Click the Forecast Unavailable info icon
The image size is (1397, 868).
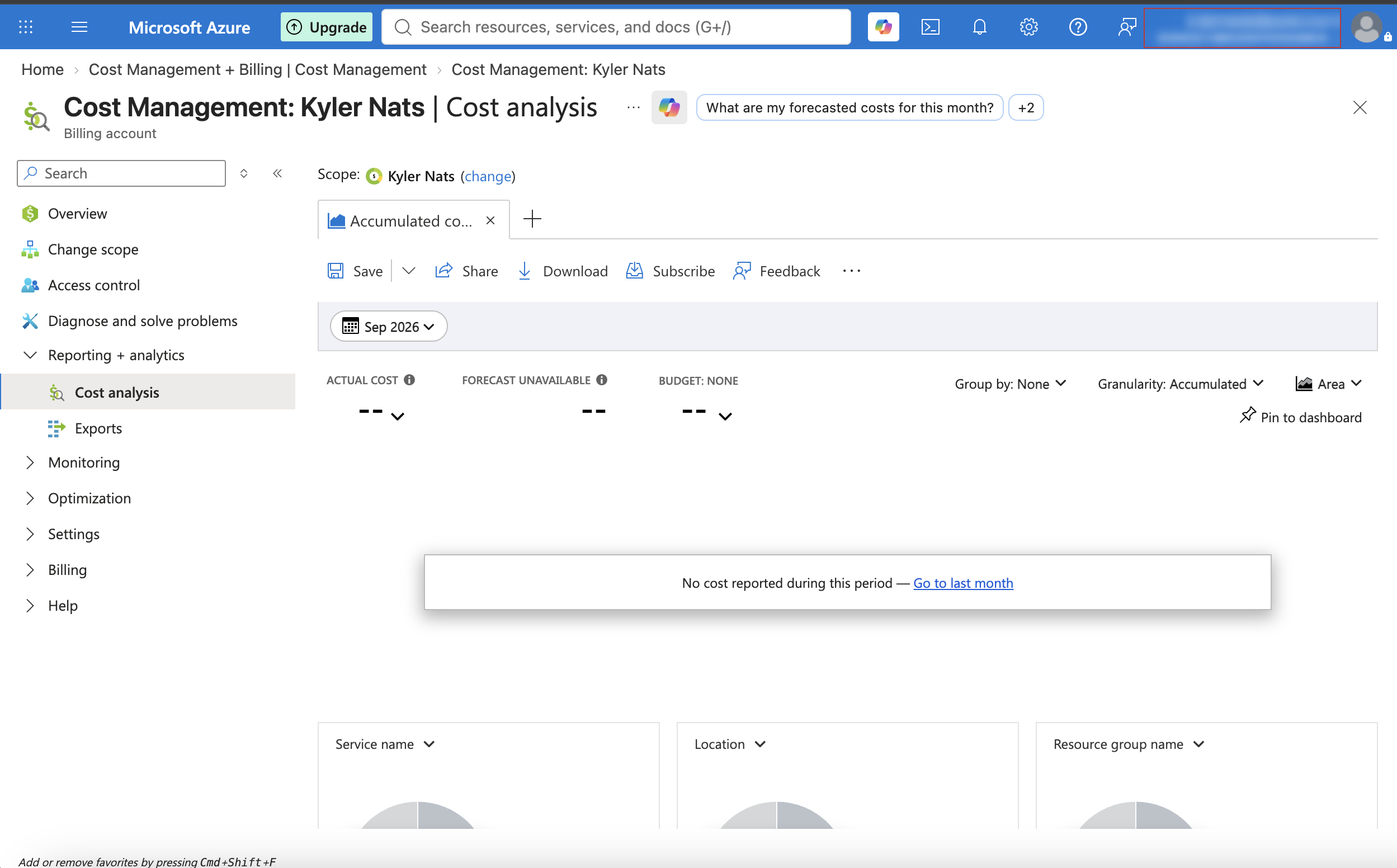602,379
